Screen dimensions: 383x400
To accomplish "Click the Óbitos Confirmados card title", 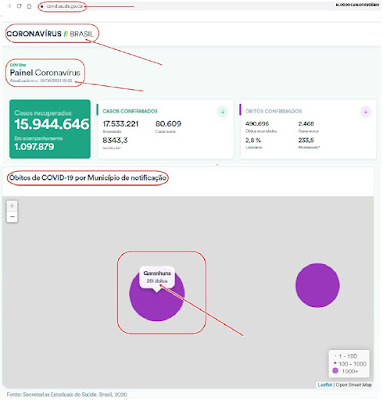I will tap(274, 111).
